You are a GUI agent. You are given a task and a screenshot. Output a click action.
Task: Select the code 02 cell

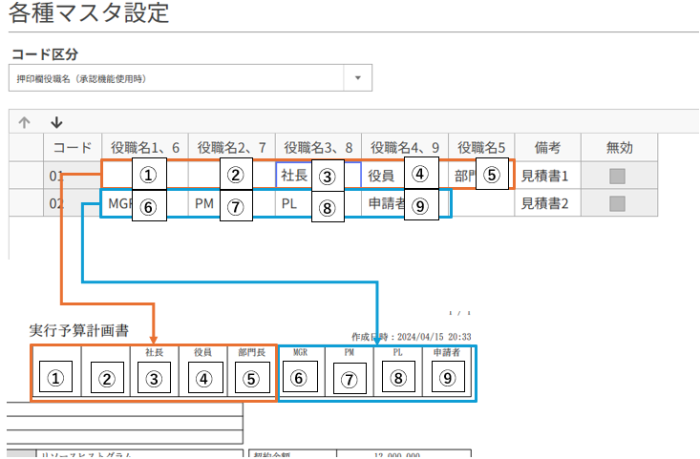[62, 204]
